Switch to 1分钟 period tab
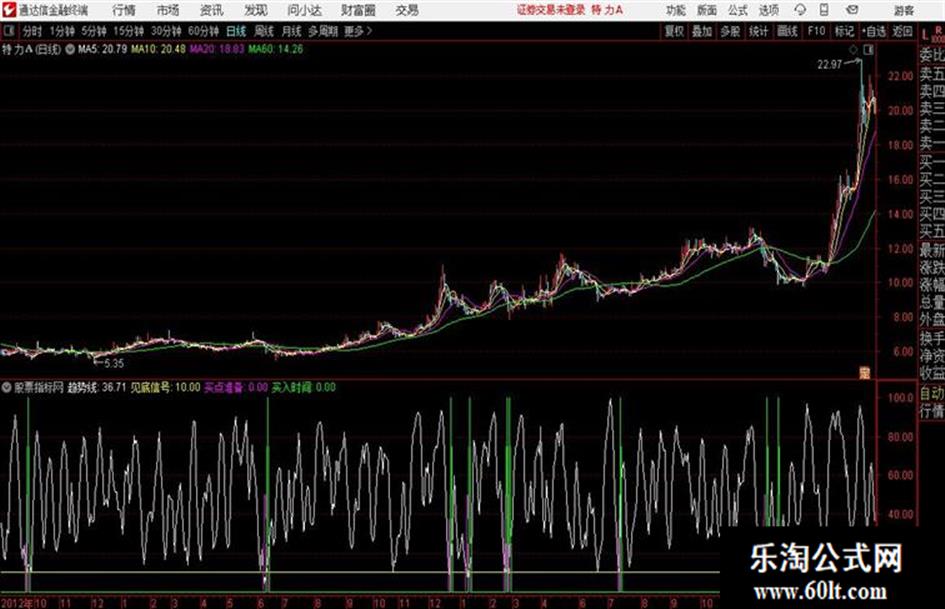The image size is (945, 609). pyautogui.click(x=62, y=31)
